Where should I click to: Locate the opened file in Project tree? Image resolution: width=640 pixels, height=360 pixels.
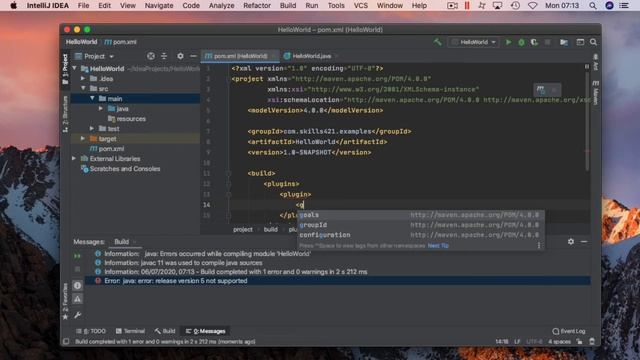click(151, 56)
